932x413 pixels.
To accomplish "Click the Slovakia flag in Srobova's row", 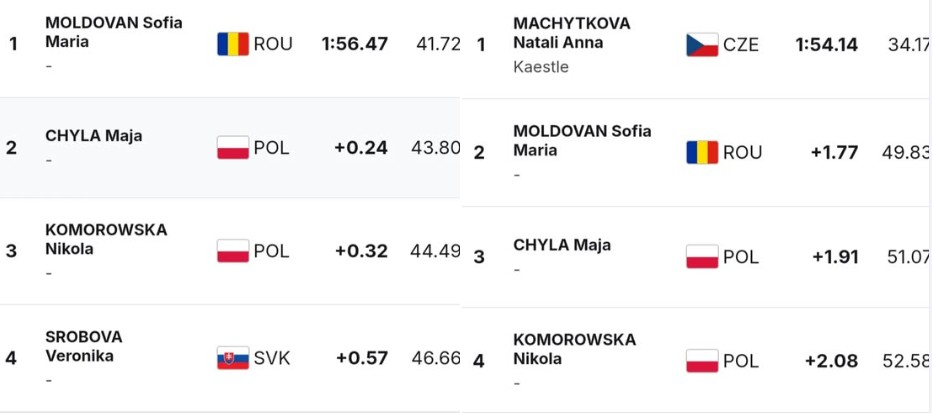I will click(x=233, y=357).
